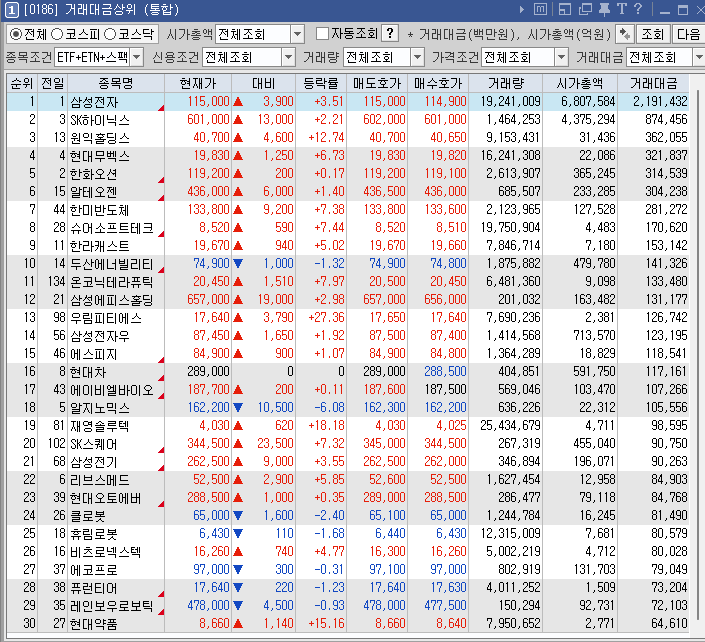
Task: Select the 삼성전자우 stock name
Action: click(x=99, y=335)
